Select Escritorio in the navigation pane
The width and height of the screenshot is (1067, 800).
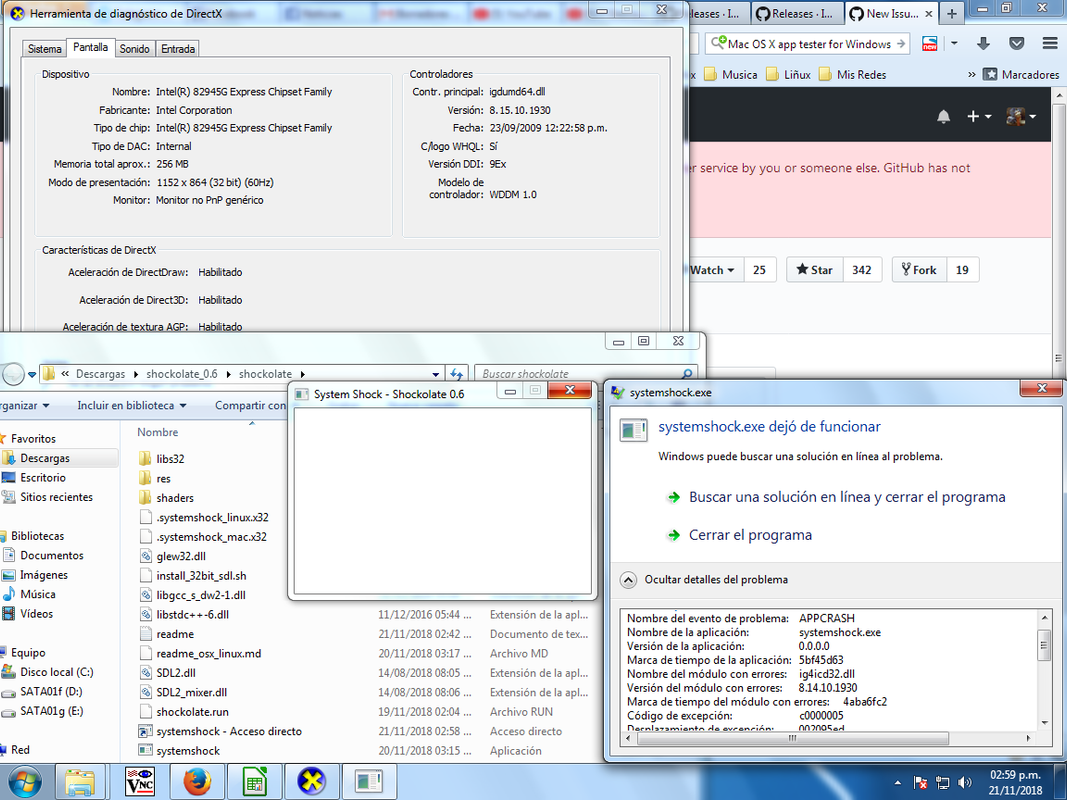pyautogui.click(x=43, y=478)
